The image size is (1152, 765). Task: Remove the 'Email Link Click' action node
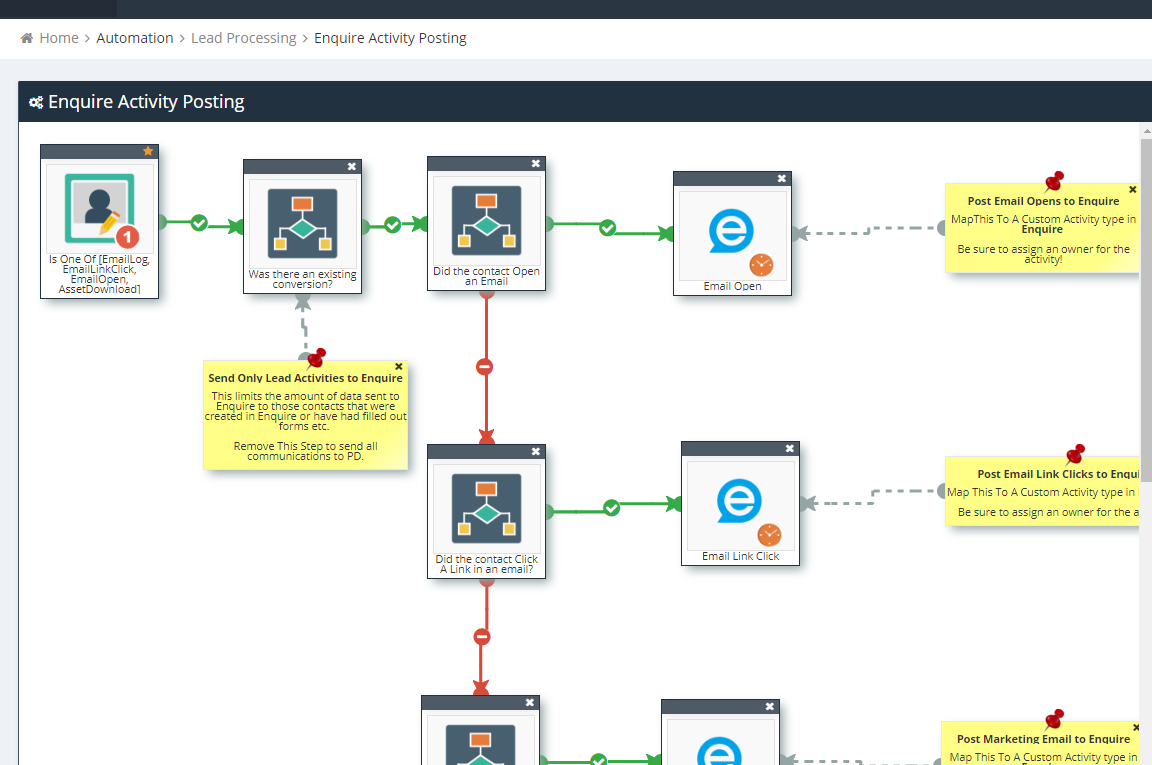[790, 448]
